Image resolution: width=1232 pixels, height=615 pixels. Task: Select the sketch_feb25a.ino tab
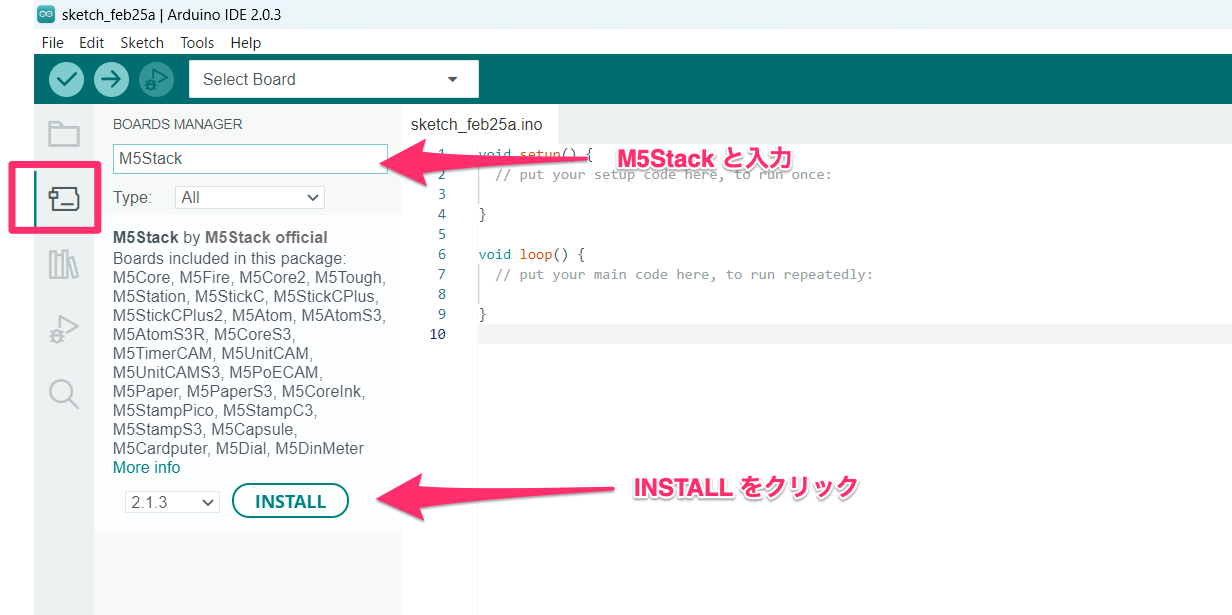pos(477,124)
